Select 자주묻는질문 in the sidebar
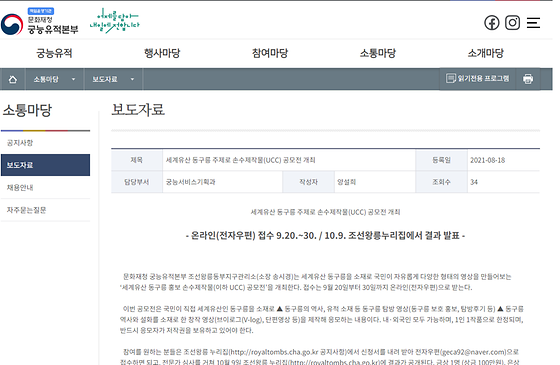Screen dimensions: 560x365 pos(45,210)
